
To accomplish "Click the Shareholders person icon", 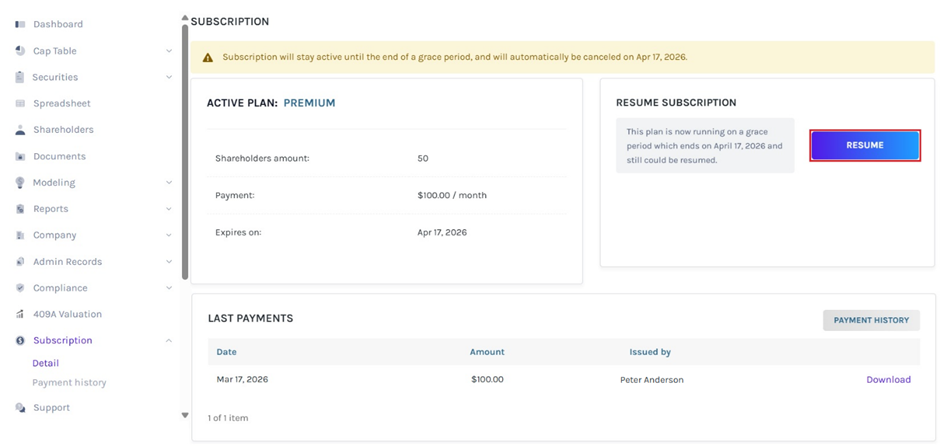I will point(20,129).
